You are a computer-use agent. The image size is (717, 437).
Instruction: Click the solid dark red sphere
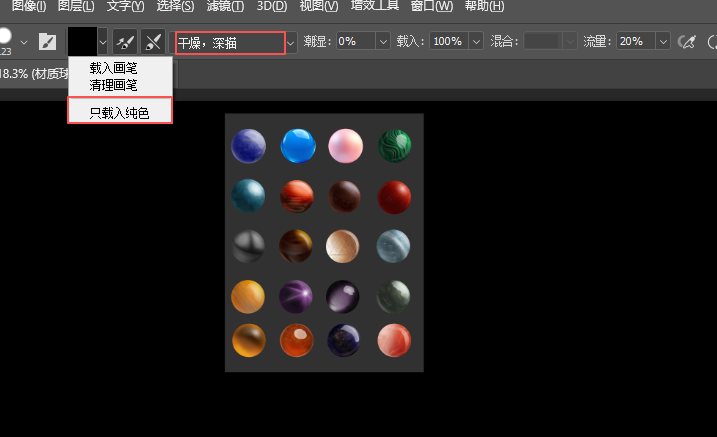click(x=394, y=197)
